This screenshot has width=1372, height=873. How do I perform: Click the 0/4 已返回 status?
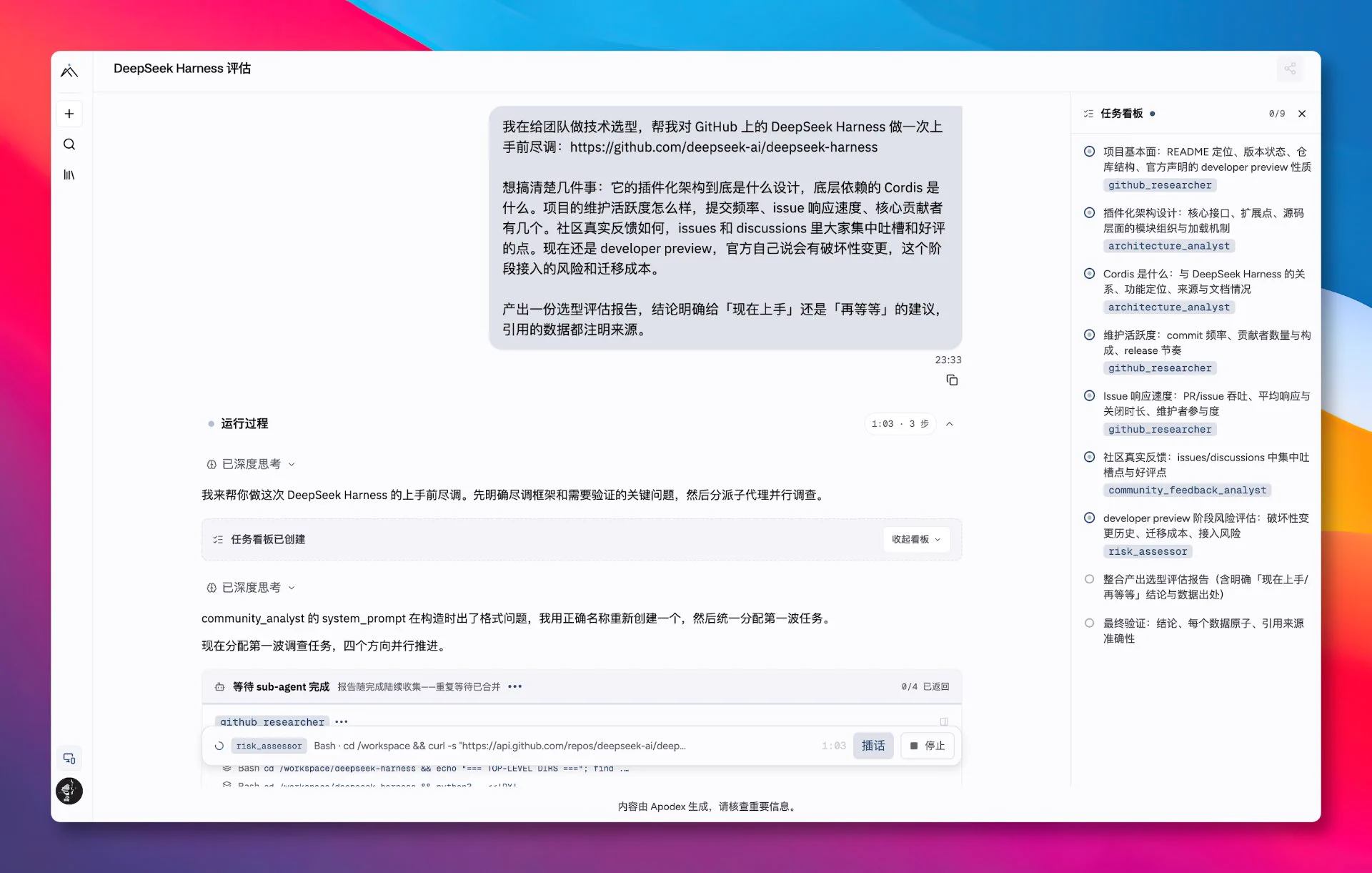click(925, 687)
